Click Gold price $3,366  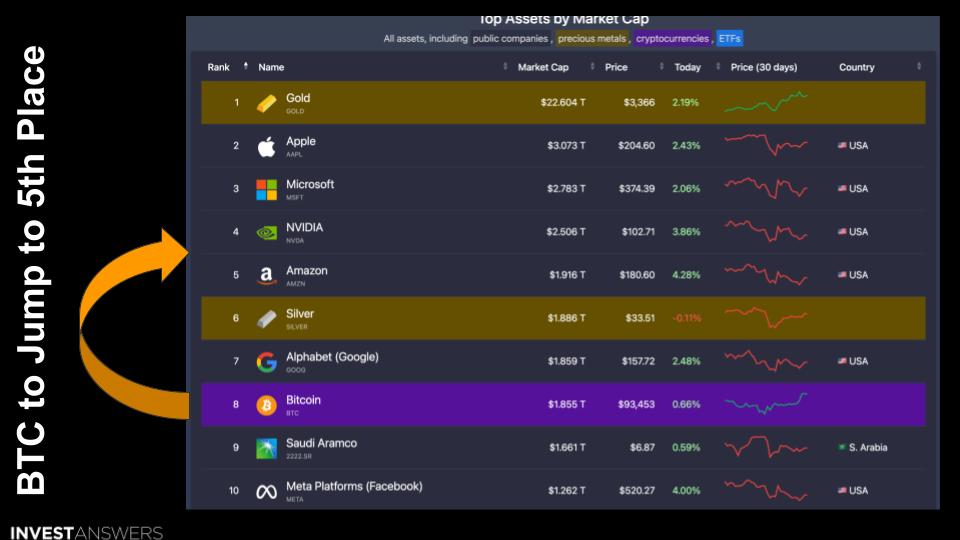click(x=639, y=102)
